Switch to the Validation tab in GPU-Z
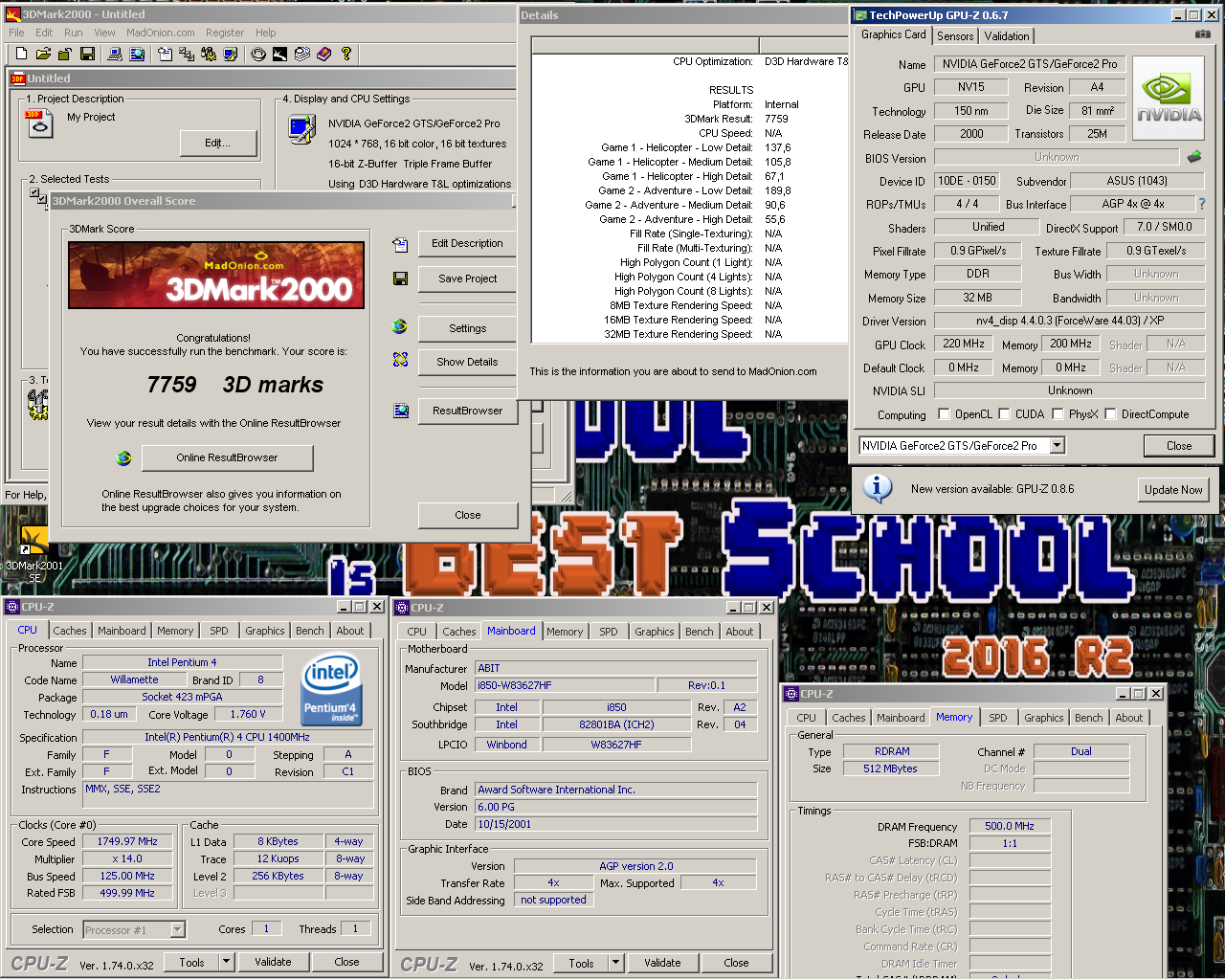The width and height of the screenshot is (1225, 980). coord(1007,36)
